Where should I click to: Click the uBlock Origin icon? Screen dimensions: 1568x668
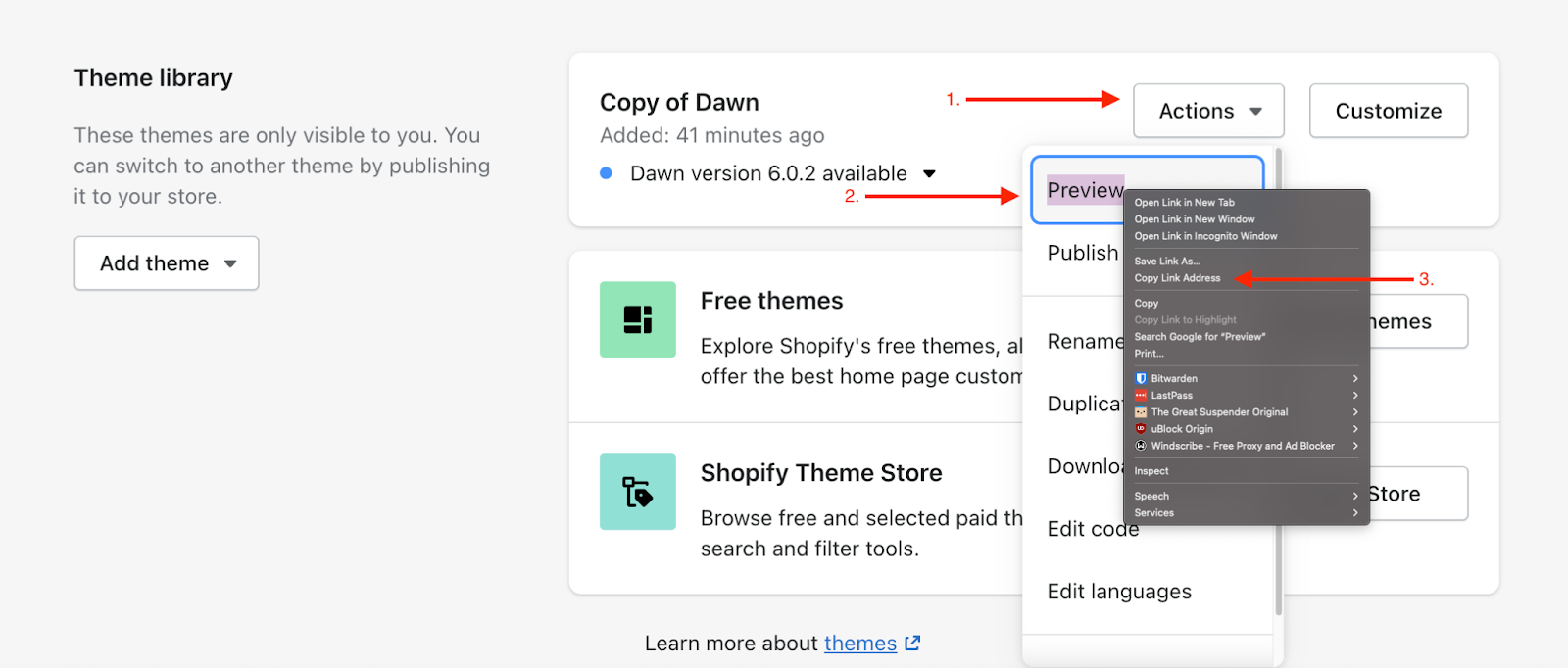click(x=1141, y=429)
